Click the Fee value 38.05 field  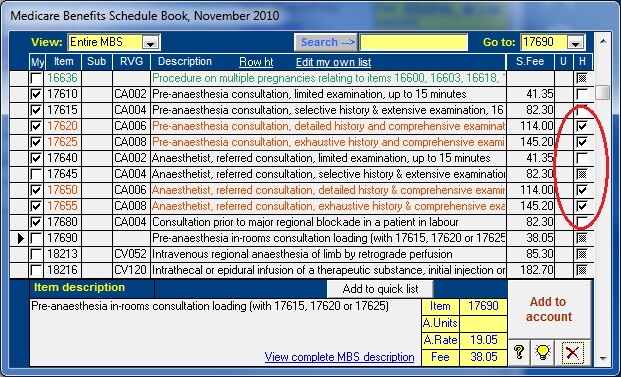(x=483, y=357)
